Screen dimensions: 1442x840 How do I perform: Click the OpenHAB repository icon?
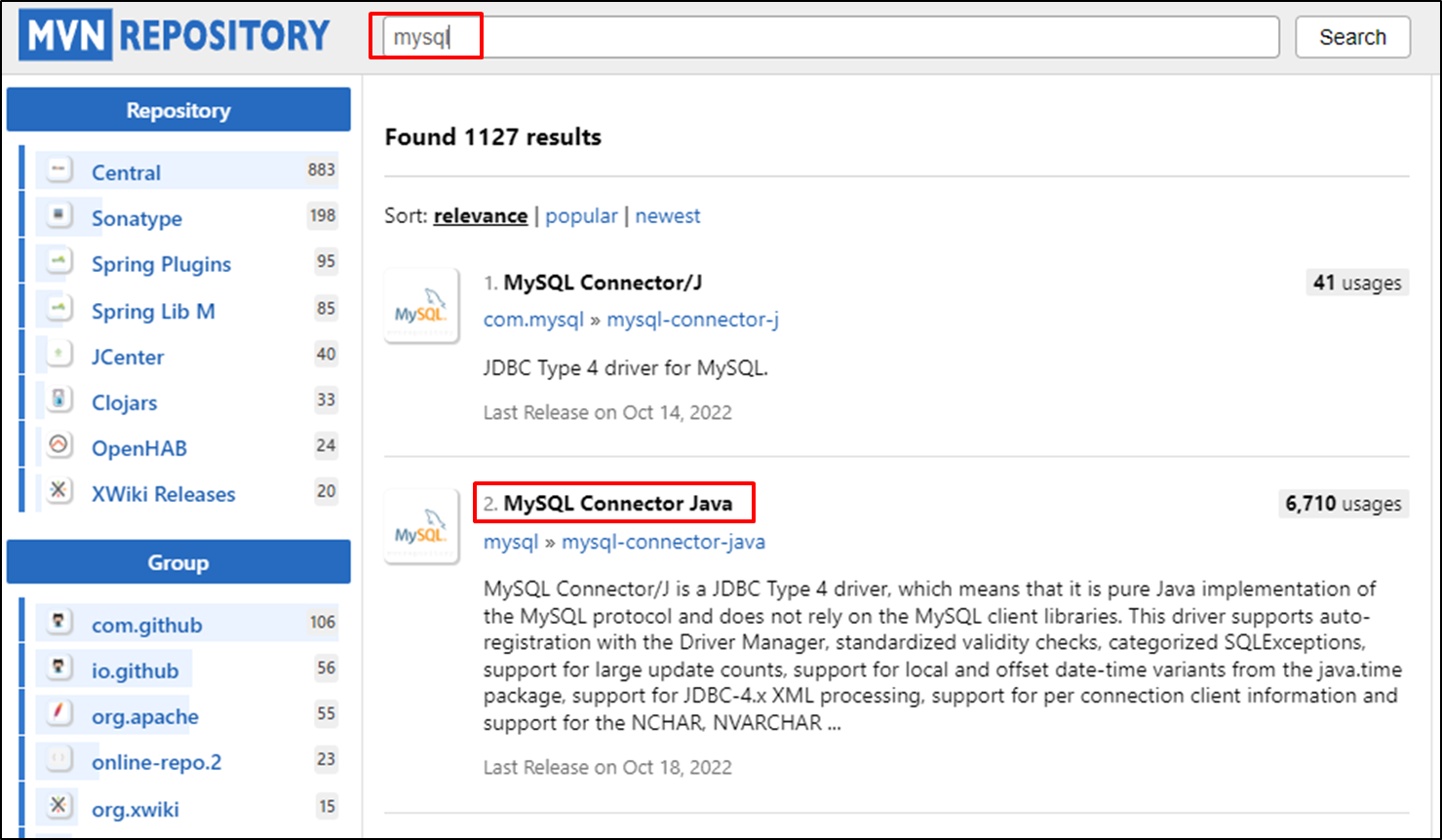pos(60,445)
